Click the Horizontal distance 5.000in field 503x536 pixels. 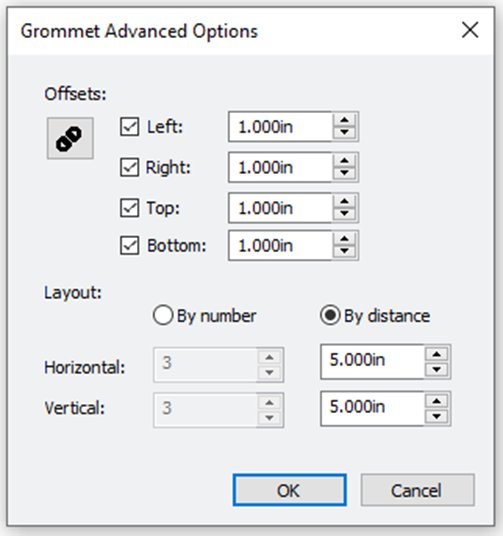coord(372,362)
